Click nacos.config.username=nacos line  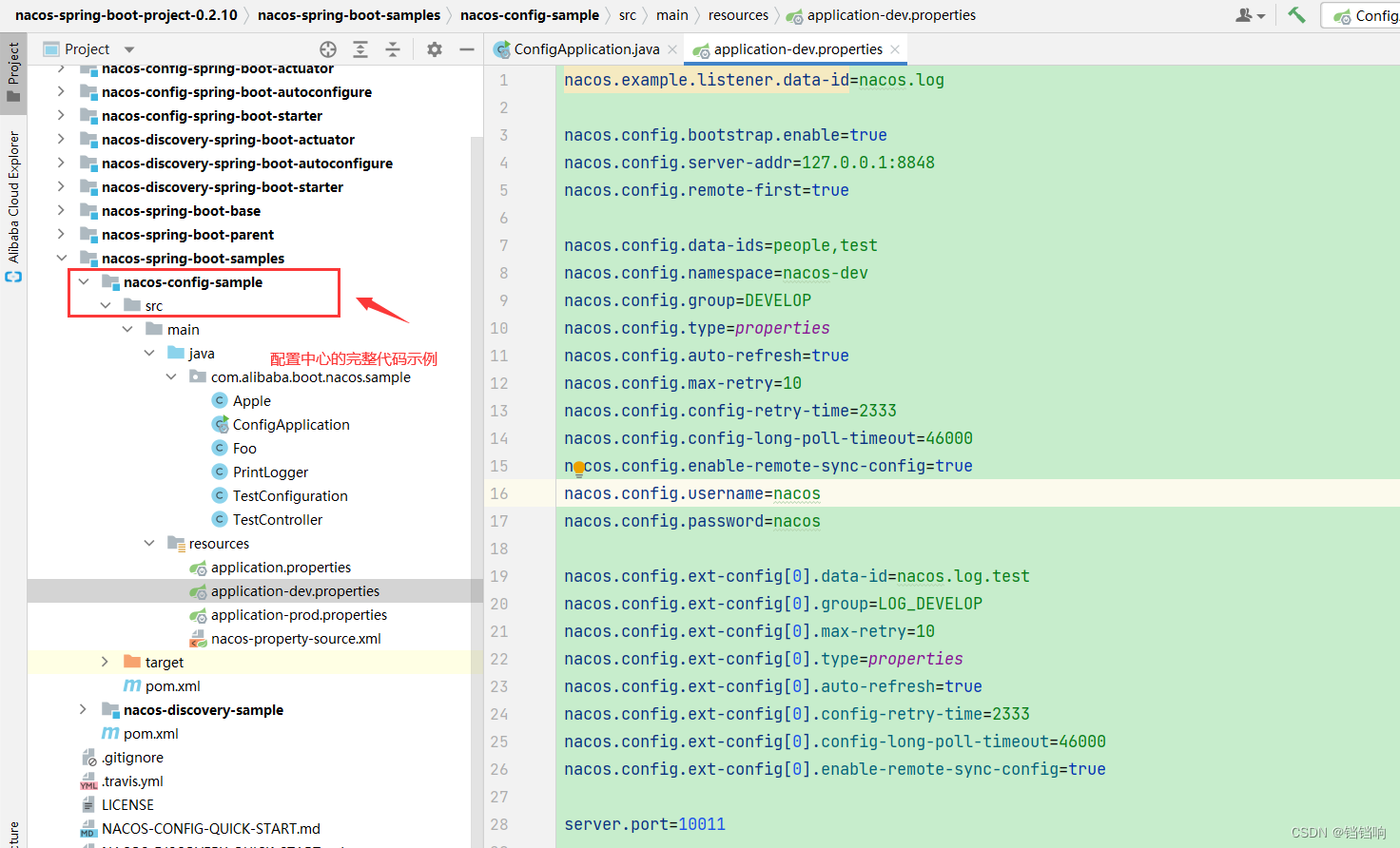pyautogui.click(x=692, y=494)
